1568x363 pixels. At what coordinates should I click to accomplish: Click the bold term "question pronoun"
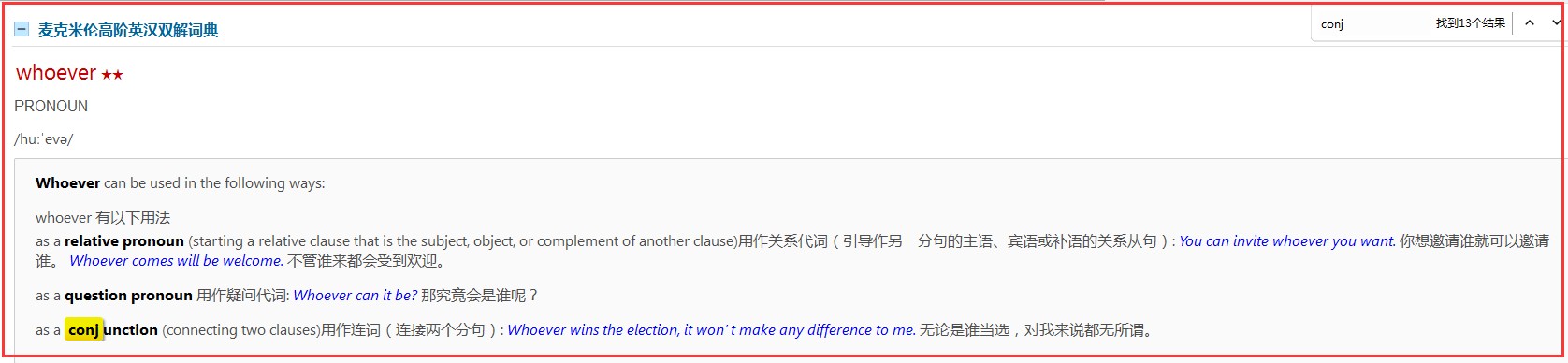pyautogui.click(x=128, y=296)
